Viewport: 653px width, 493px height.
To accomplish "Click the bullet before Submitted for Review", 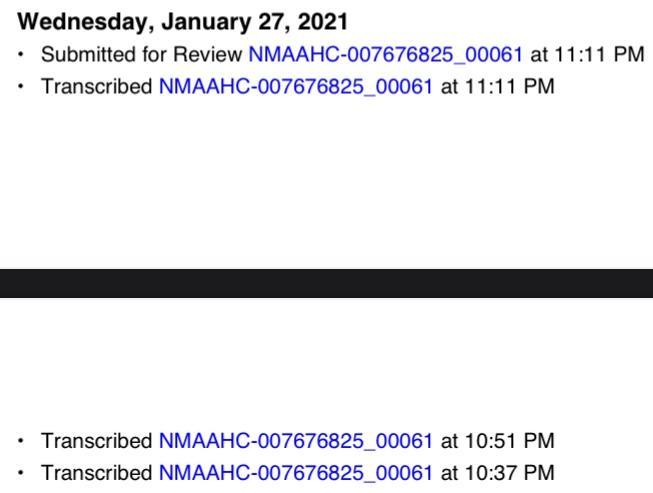I will tap(23, 54).
